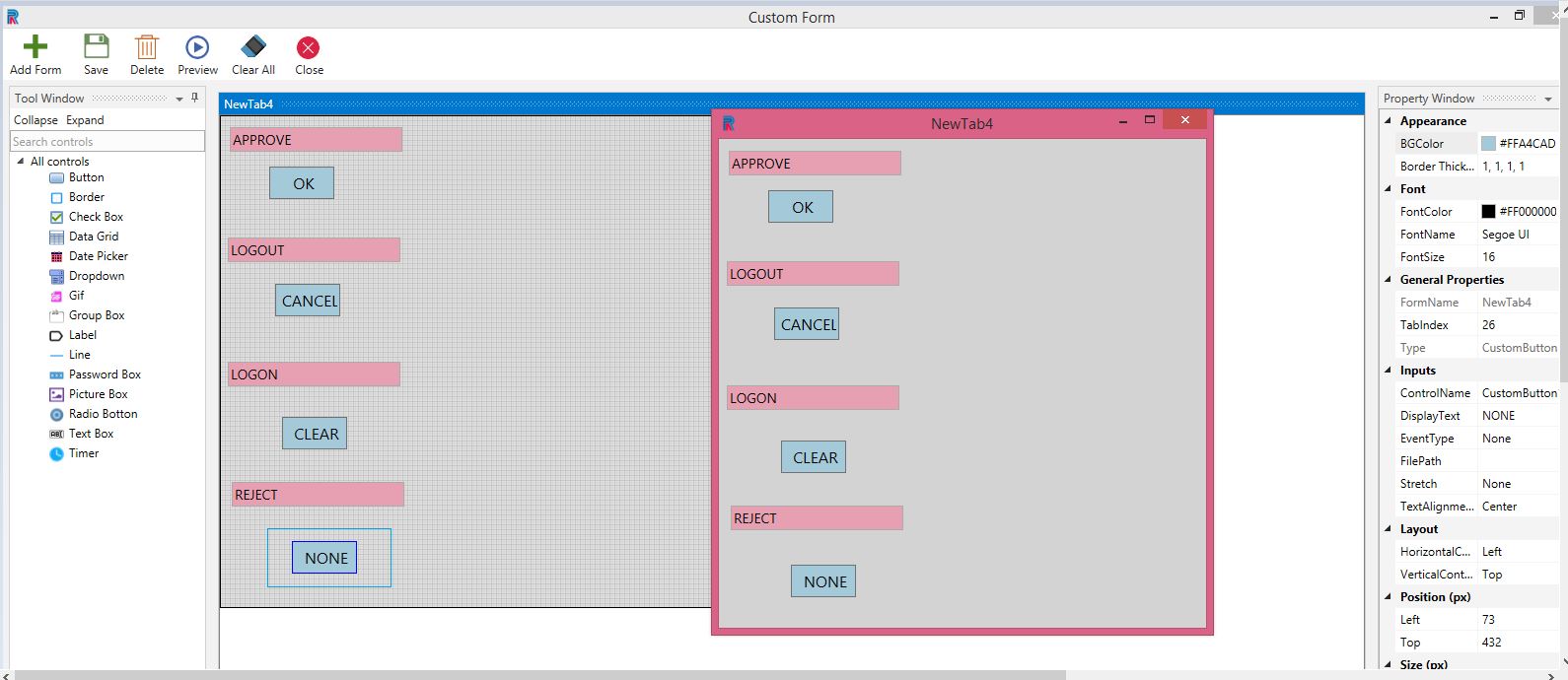Click the Delete trash icon
Image resolution: width=1568 pixels, height=680 pixels.
tap(147, 47)
